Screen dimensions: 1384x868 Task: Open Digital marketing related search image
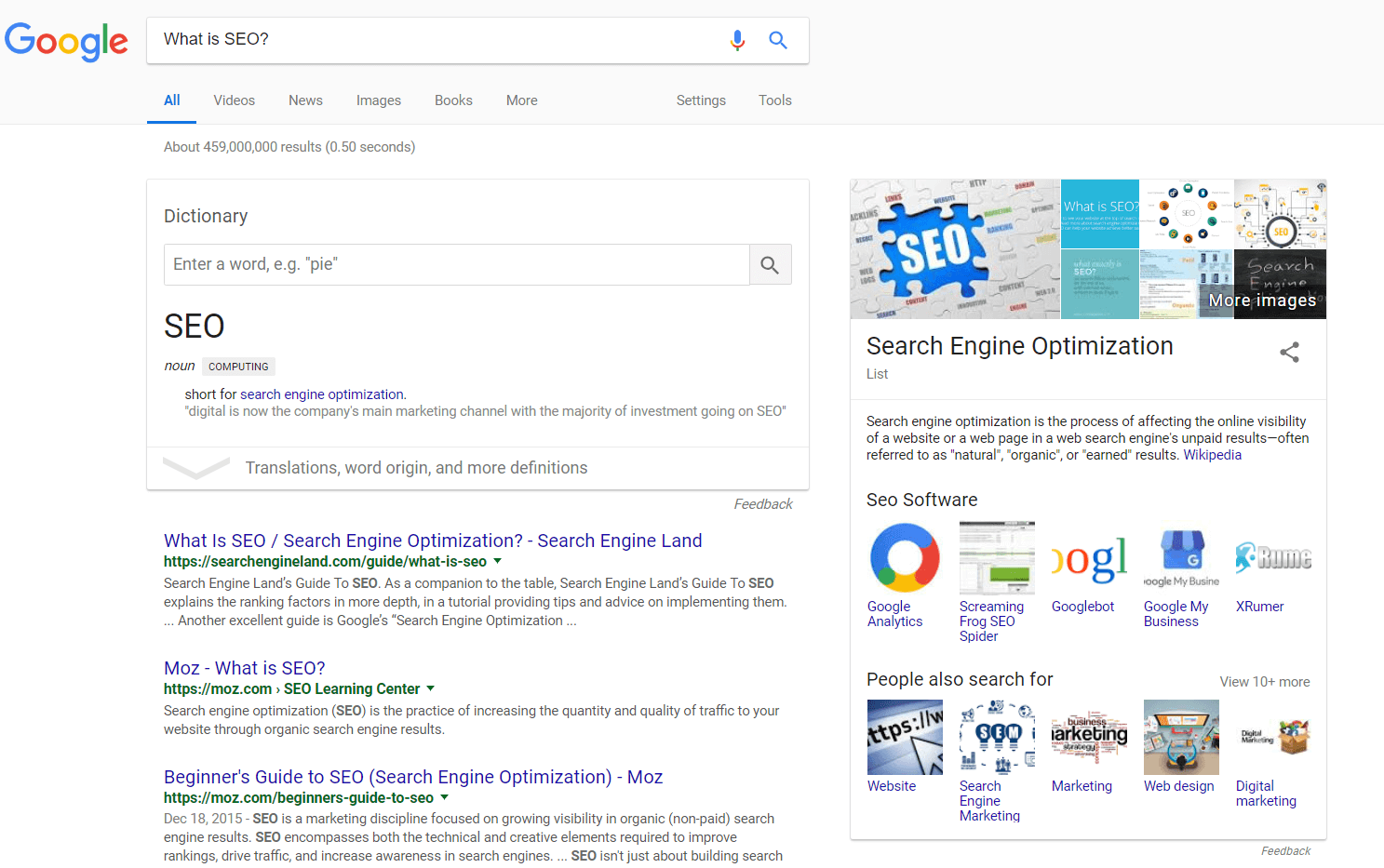[1273, 737]
